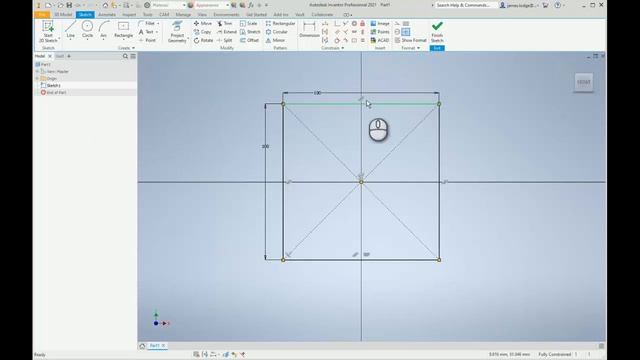Select the Copy tool

point(202,32)
